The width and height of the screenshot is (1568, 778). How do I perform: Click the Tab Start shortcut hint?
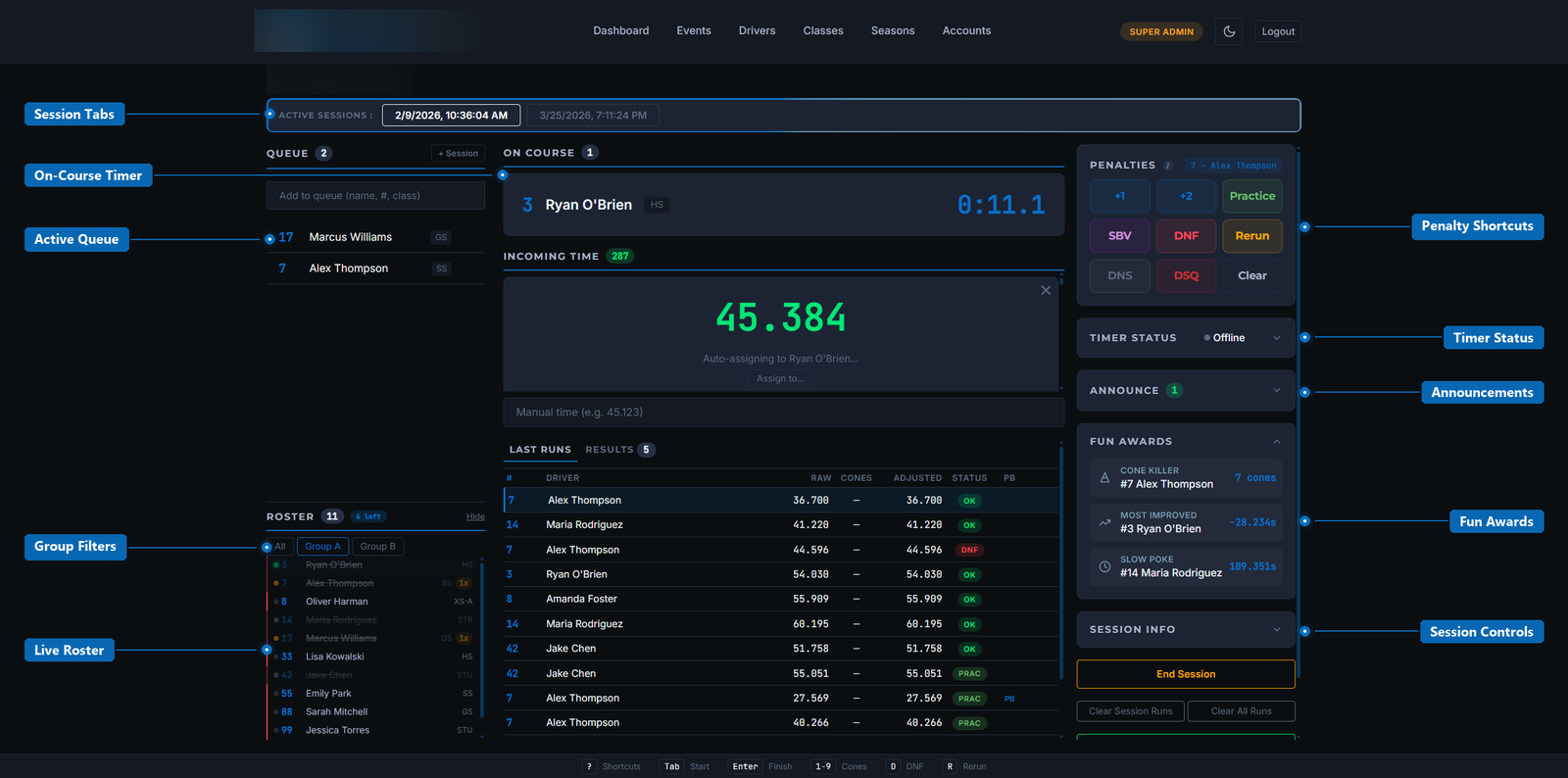pyautogui.click(x=686, y=766)
